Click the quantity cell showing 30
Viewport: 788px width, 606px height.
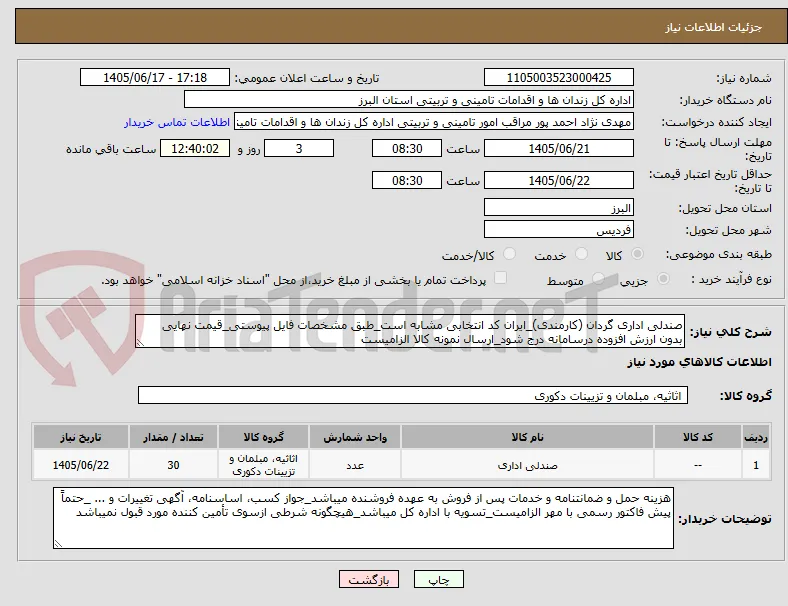coord(173,465)
